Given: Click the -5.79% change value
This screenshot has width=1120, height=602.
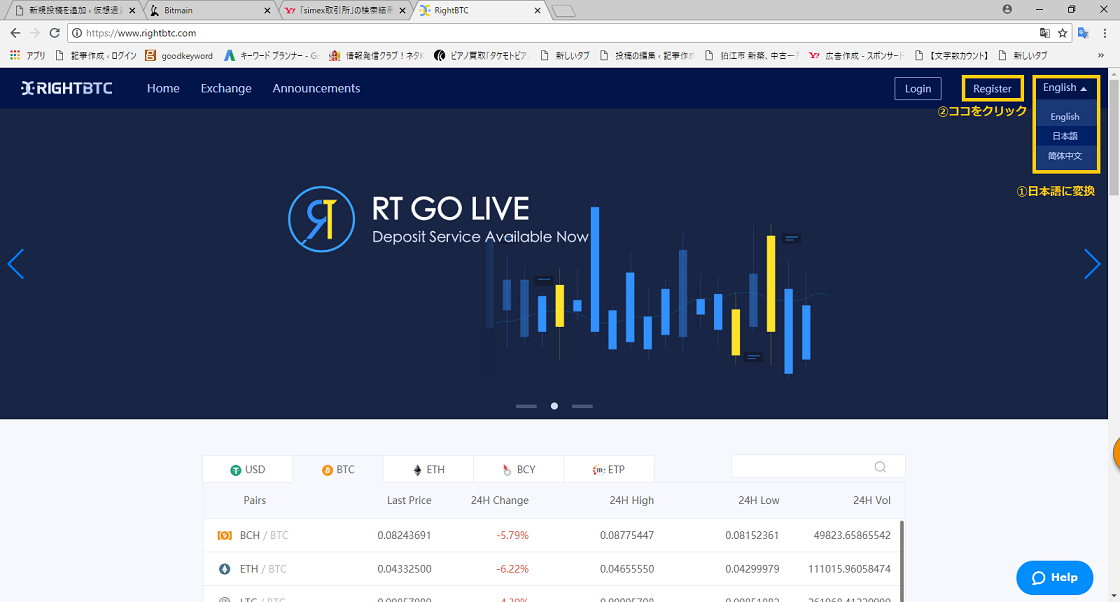Looking at the screenshot, I should tap(512, 535).
